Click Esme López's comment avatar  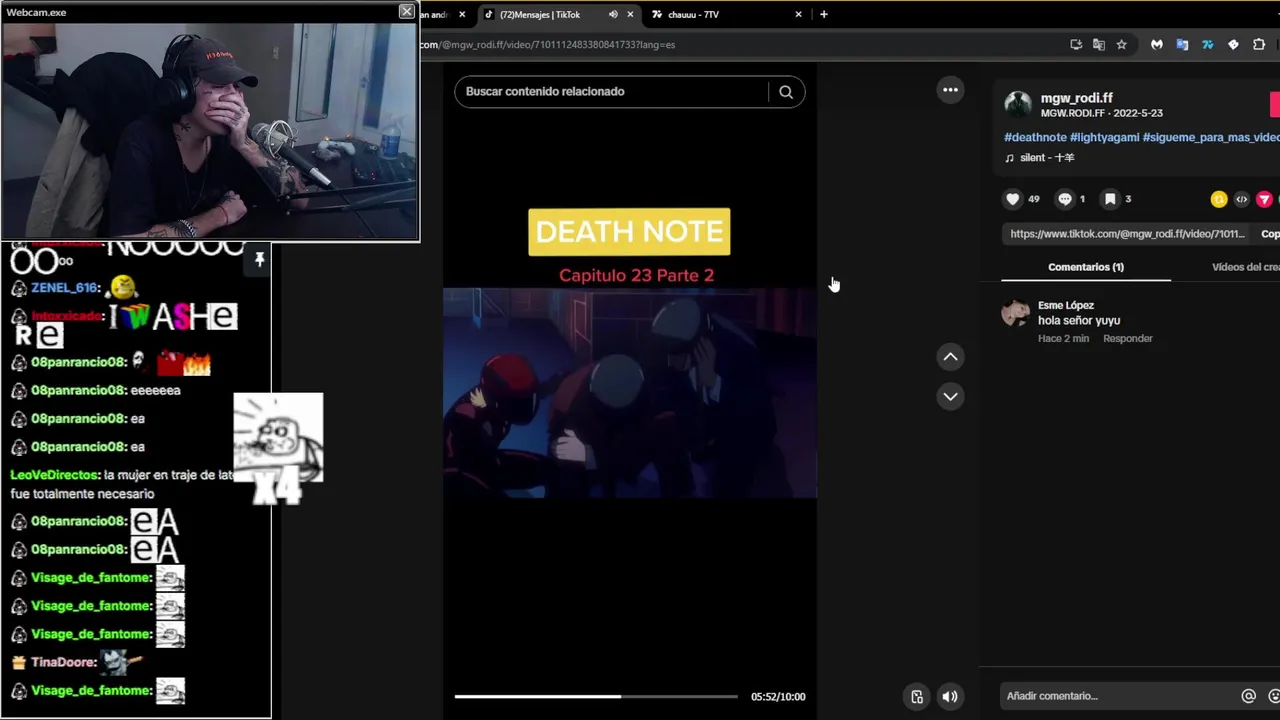click(x=1015, y=314)
